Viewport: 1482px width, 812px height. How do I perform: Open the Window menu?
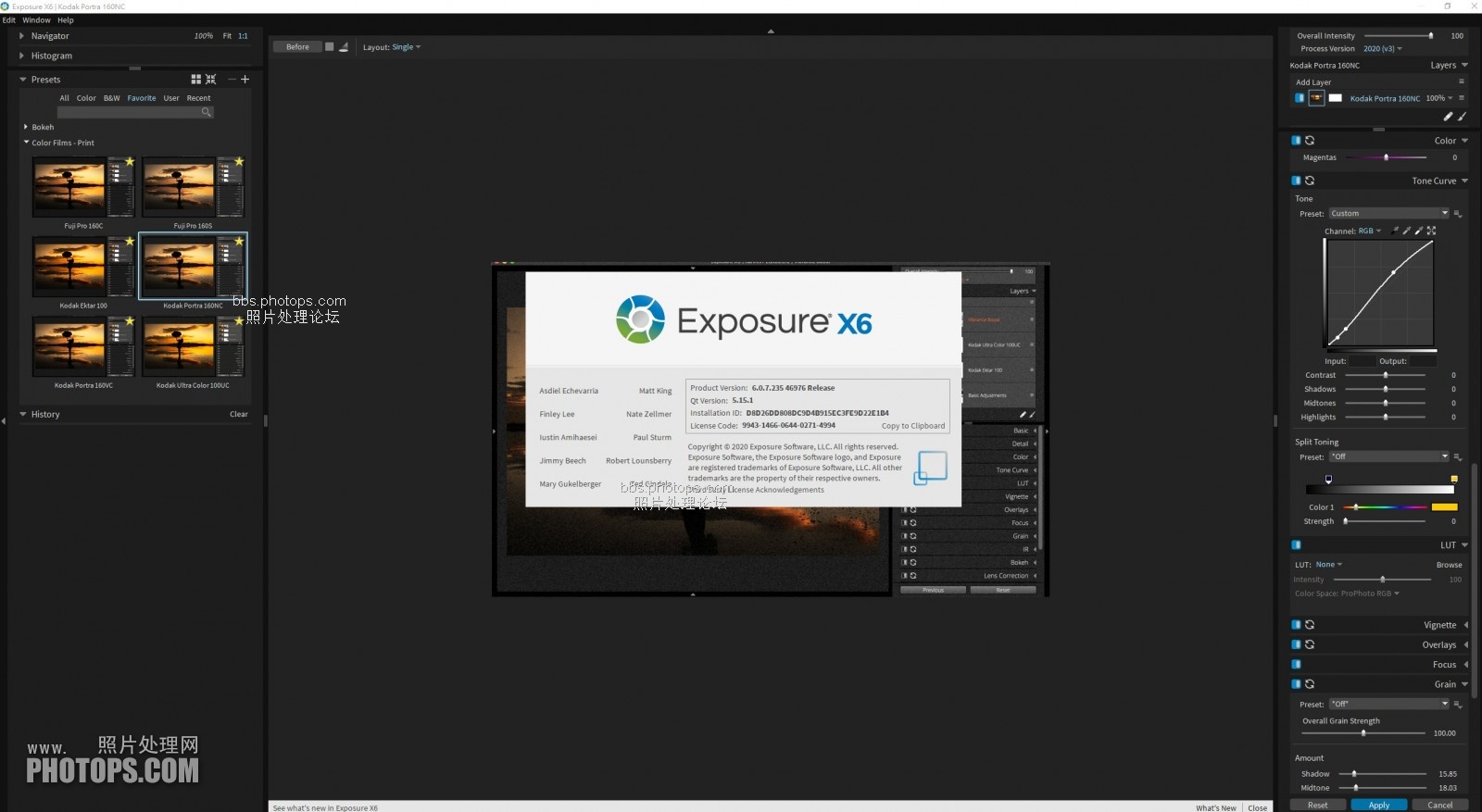(x=37, y=20)
